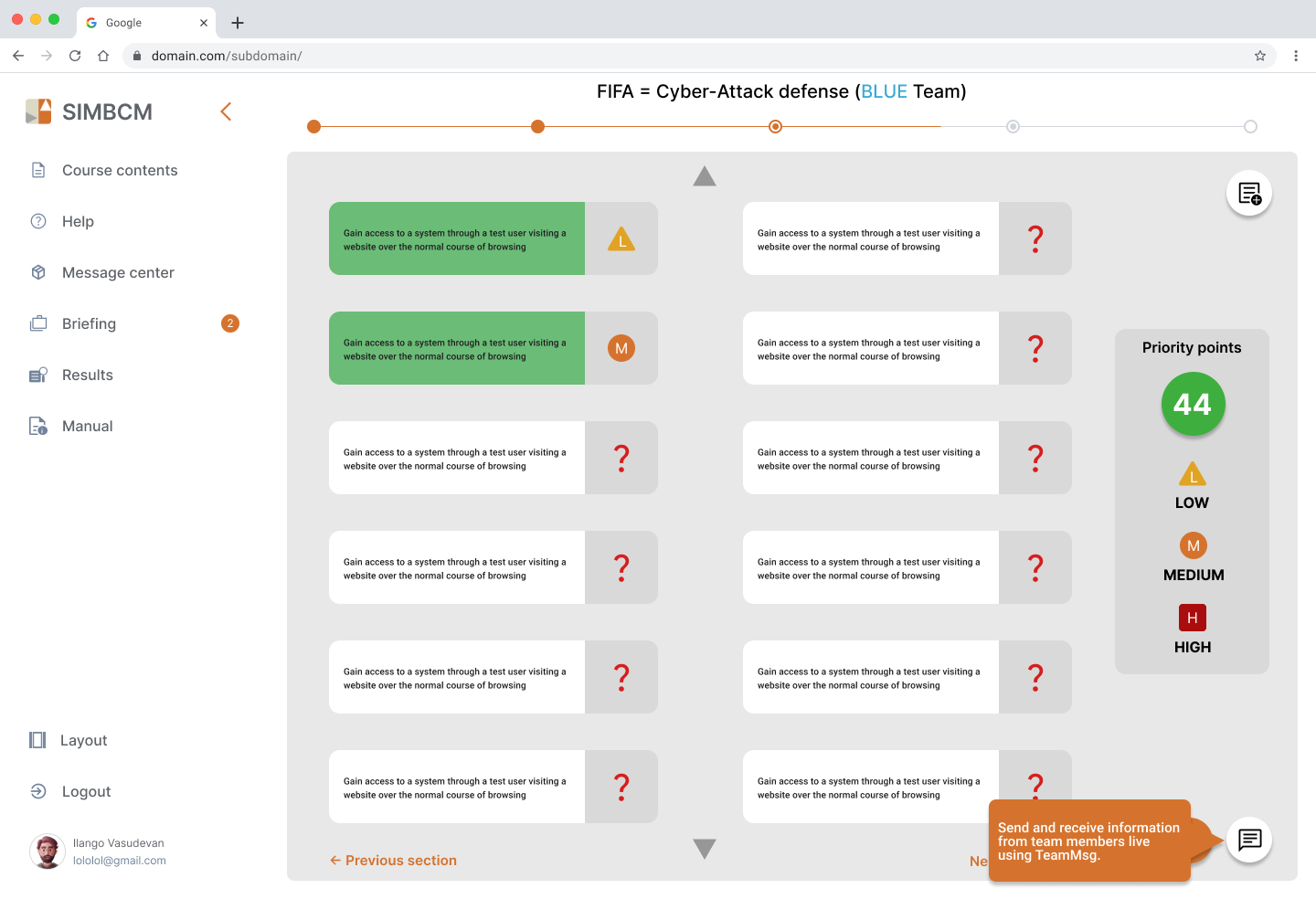Move list down with the down triangle arrow
The width and height of the screenshot is (1316, 899).
coord(705,849)
